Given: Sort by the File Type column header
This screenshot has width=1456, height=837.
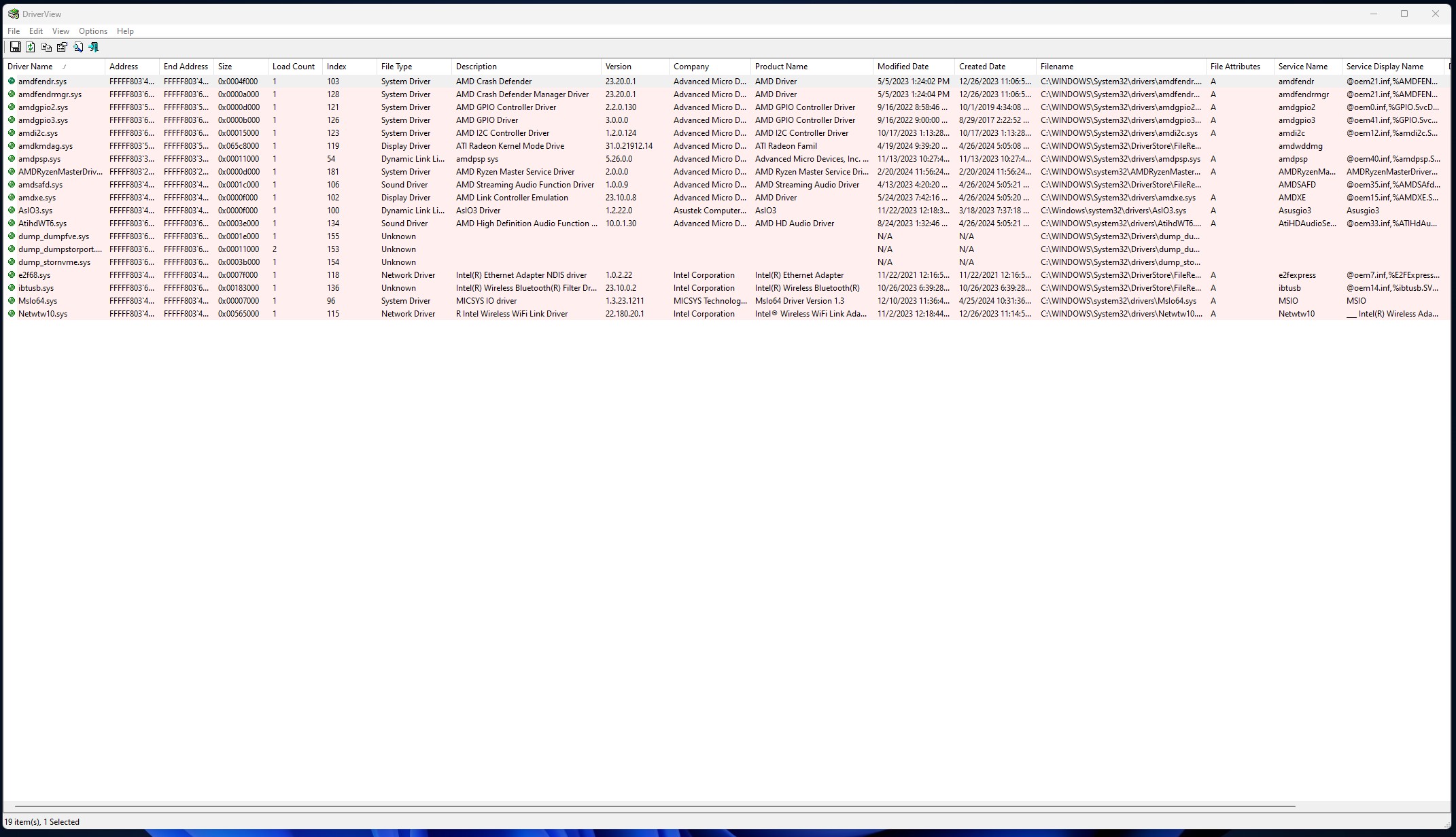Looking at the screenshot, I should click(414, 67).
